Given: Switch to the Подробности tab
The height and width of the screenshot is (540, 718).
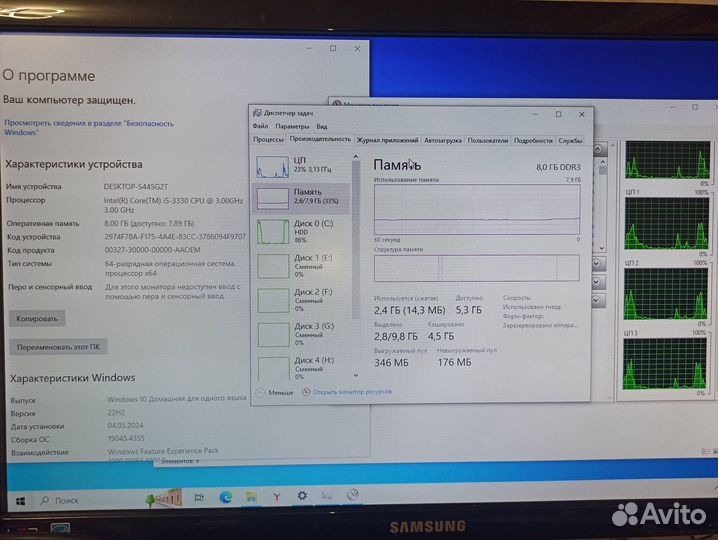Looking at the screenshot, I should 533,141.
